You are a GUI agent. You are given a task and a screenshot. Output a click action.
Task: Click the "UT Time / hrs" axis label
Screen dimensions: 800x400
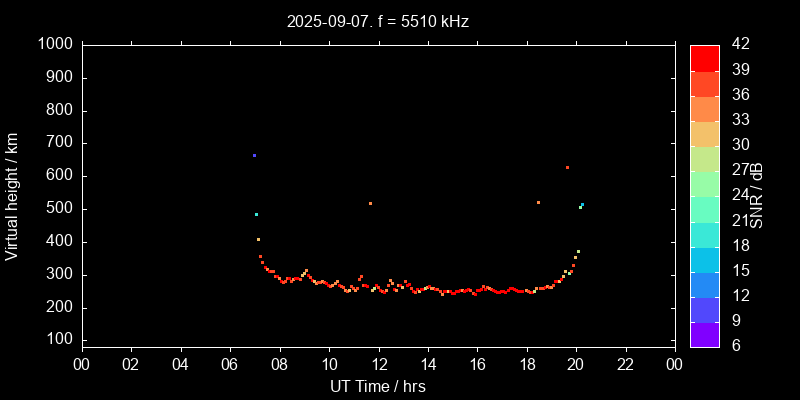tap(378, 385)
